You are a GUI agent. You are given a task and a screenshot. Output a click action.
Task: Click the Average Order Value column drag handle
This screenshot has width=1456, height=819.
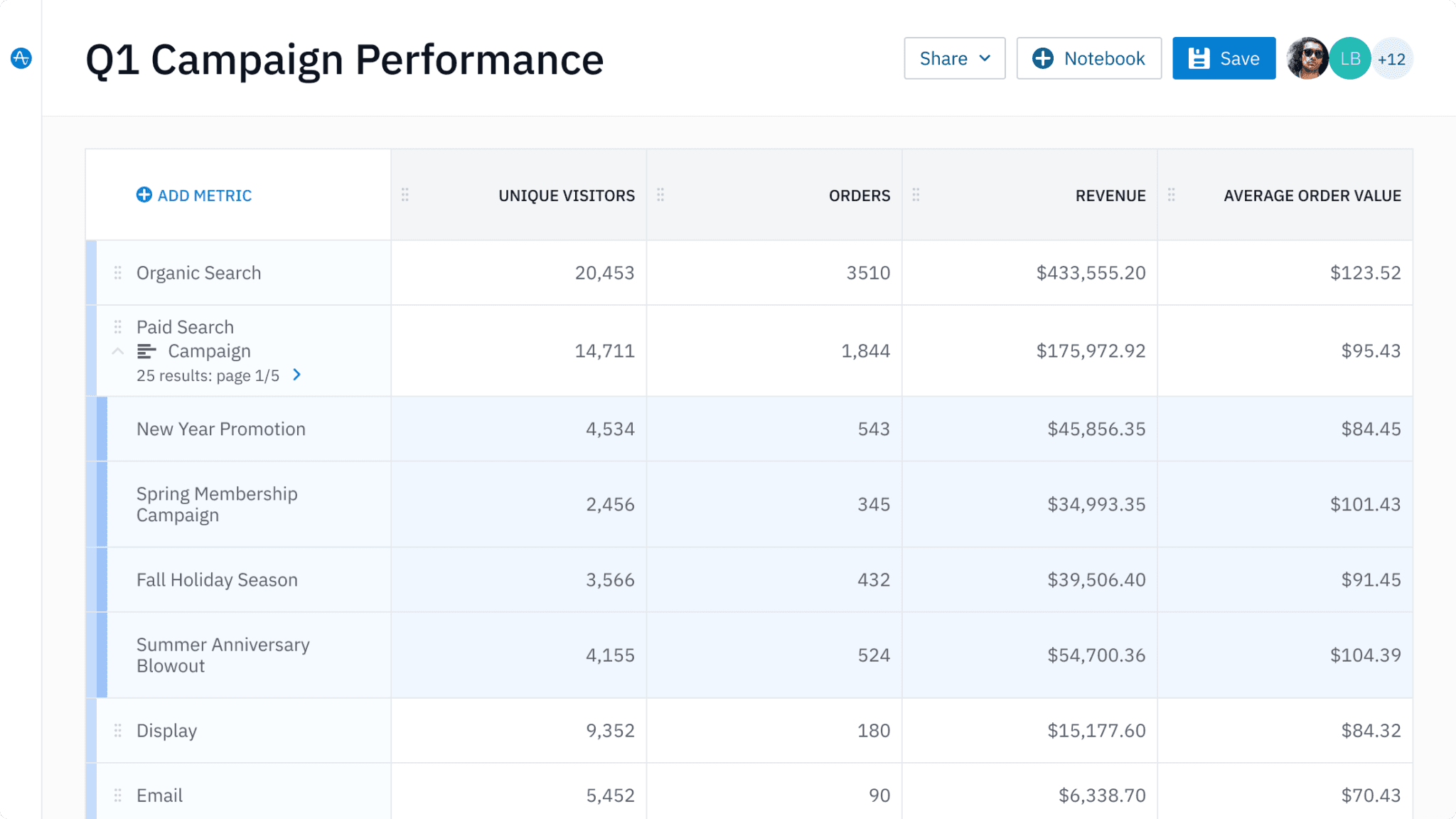click(x=1171, y=195)
